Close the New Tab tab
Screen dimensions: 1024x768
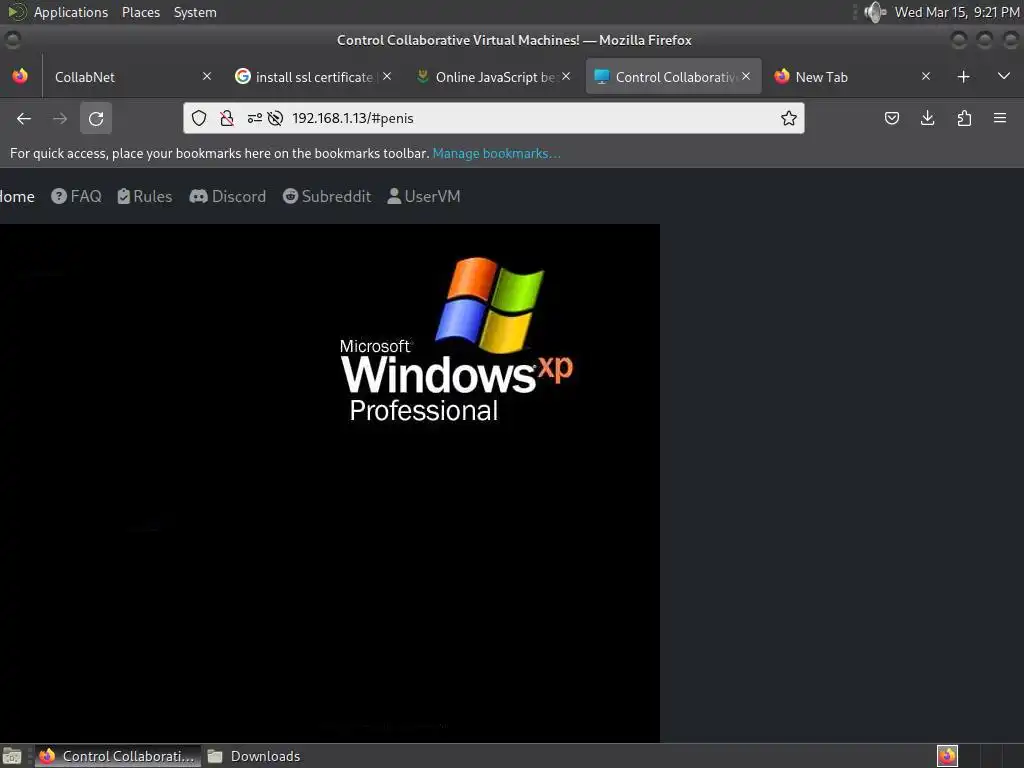[926, 76]
